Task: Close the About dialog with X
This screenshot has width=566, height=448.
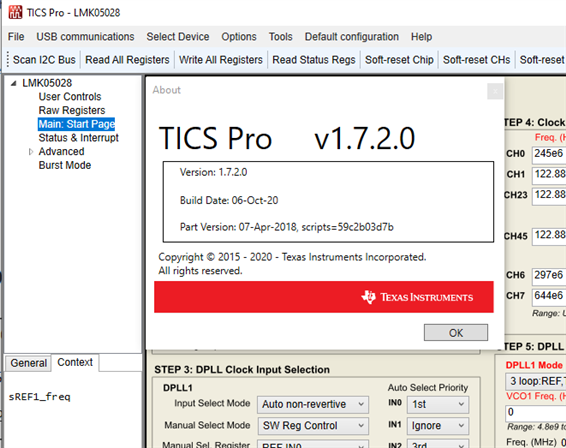Action: (495, 91)
